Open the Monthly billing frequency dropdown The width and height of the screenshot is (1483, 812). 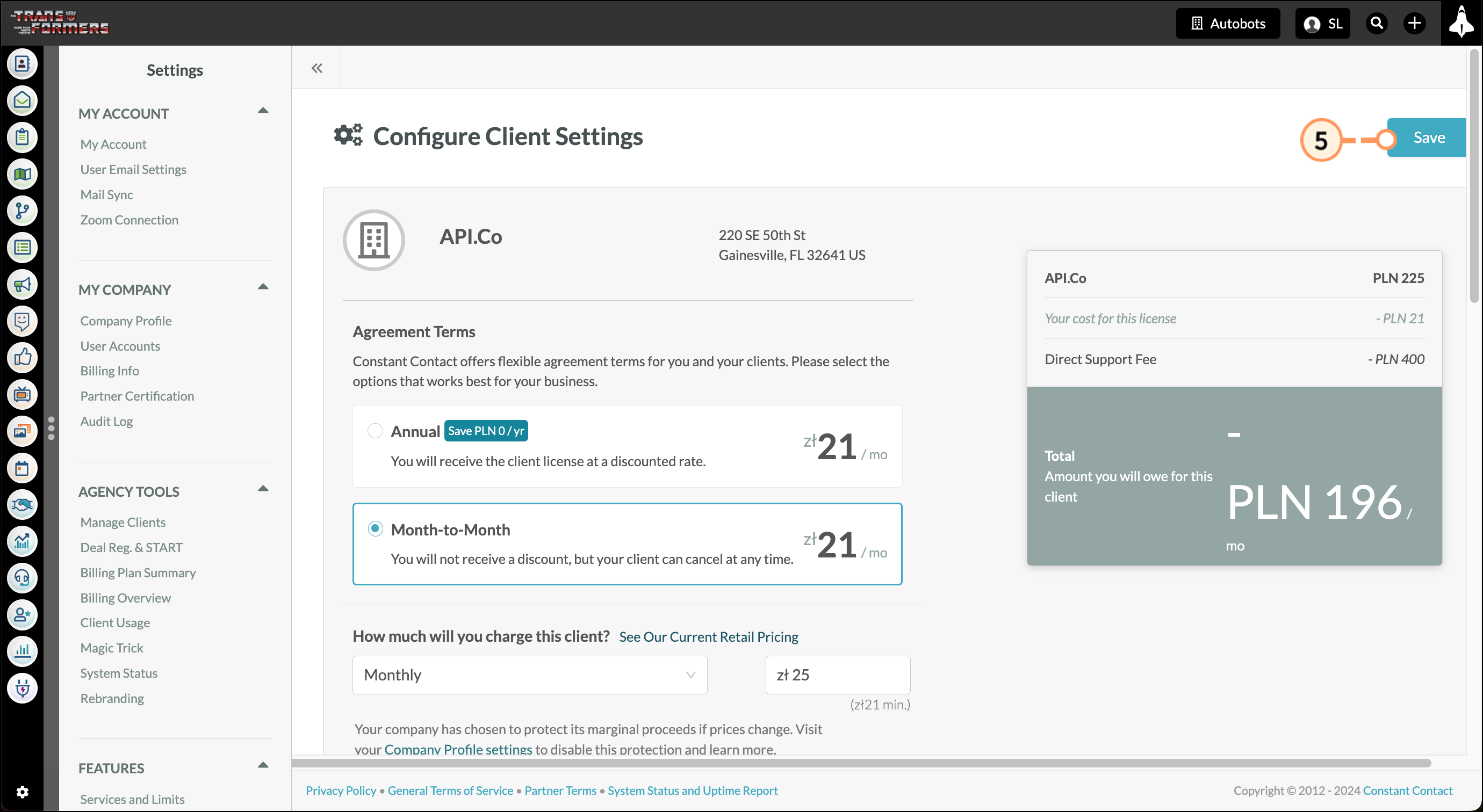click(530, 675)
